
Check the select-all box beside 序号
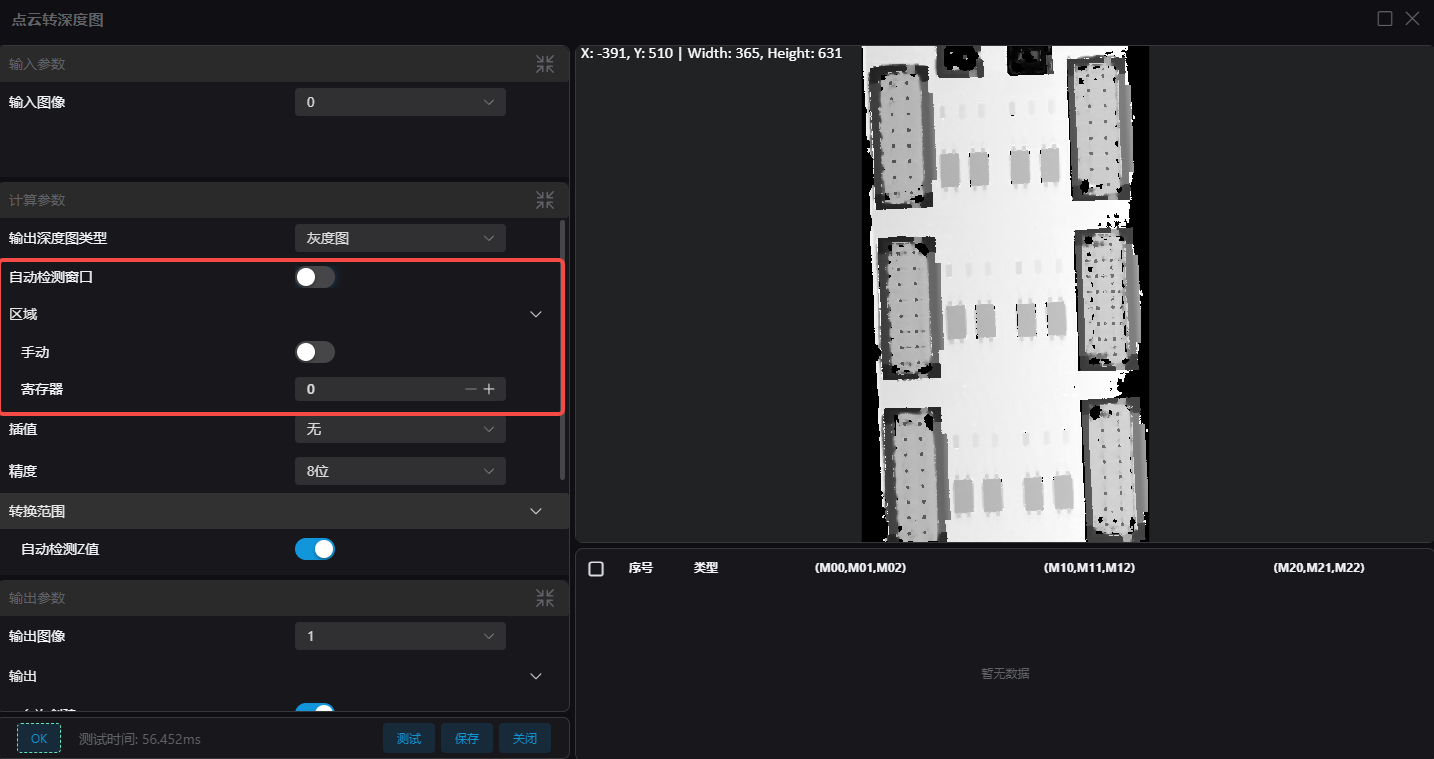596,568
